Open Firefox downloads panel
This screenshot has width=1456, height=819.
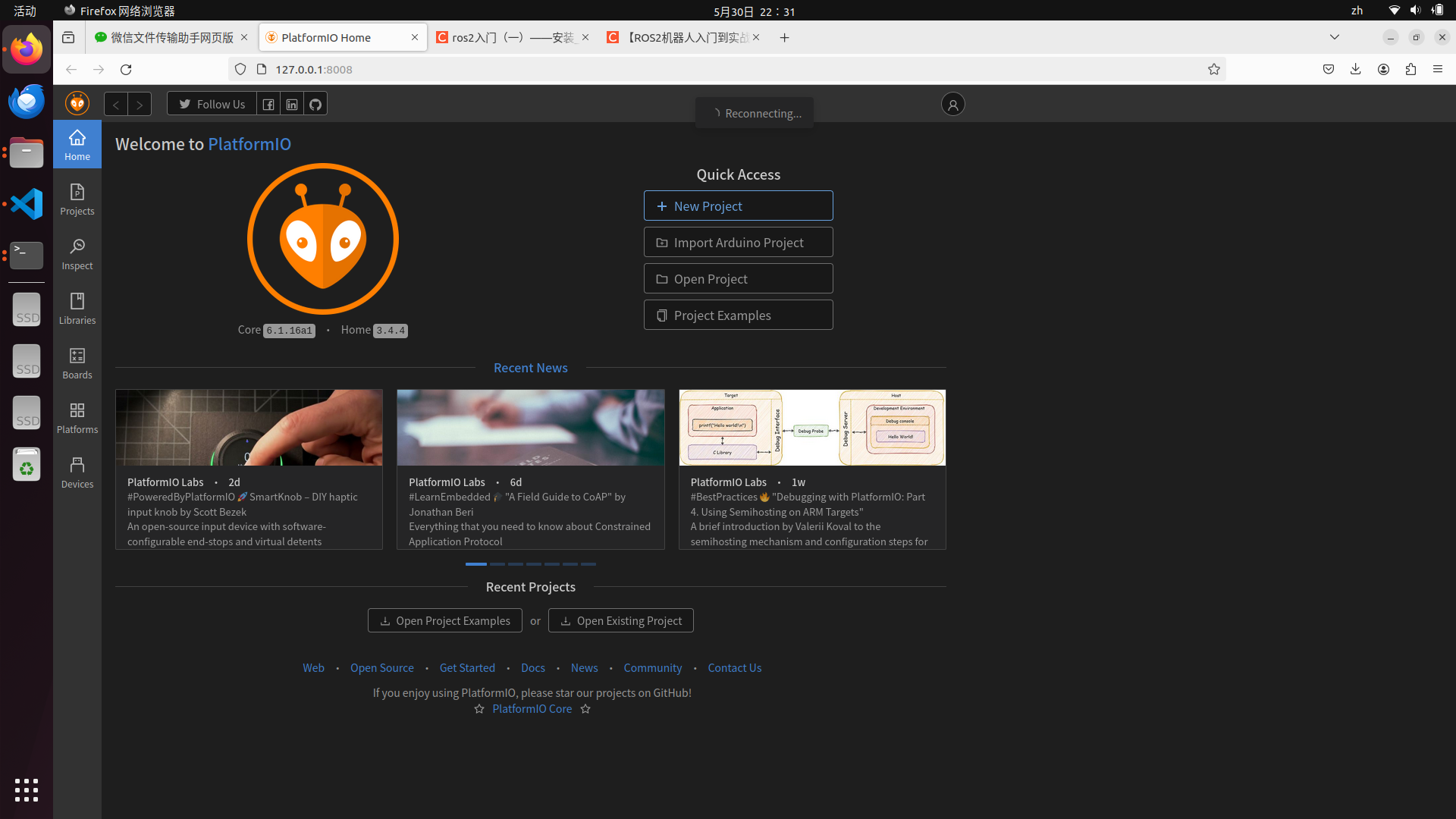point(1355,69)
